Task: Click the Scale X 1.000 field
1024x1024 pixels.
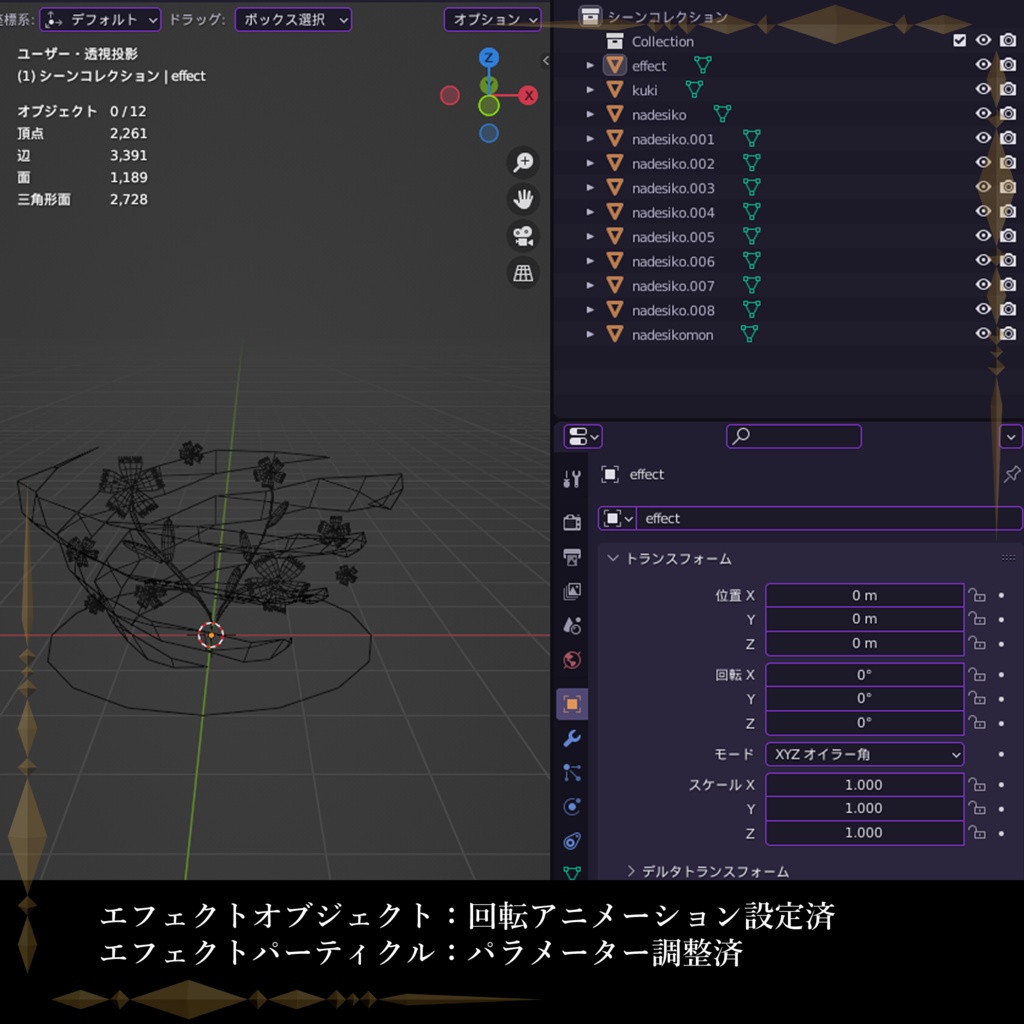Action: tap(865, 784)
